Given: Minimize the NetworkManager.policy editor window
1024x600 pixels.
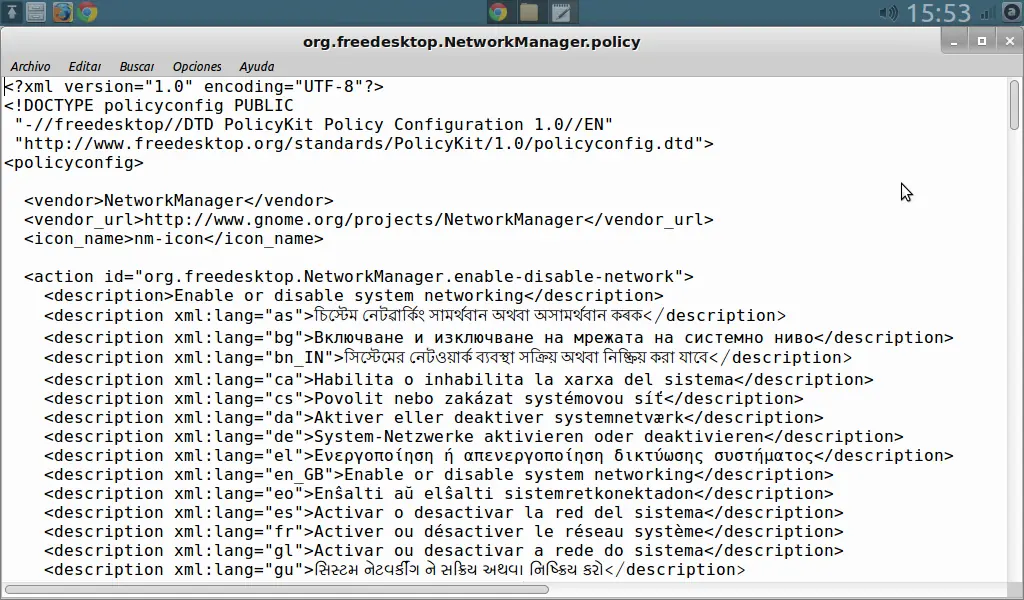Looking at the screenshot, I should pos(954,41).
